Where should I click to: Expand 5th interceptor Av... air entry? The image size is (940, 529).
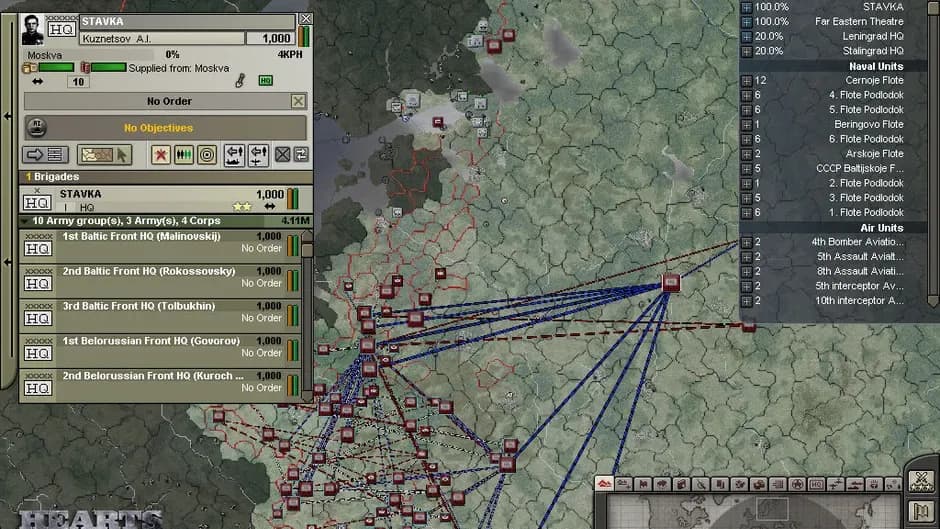pos(746,286)
